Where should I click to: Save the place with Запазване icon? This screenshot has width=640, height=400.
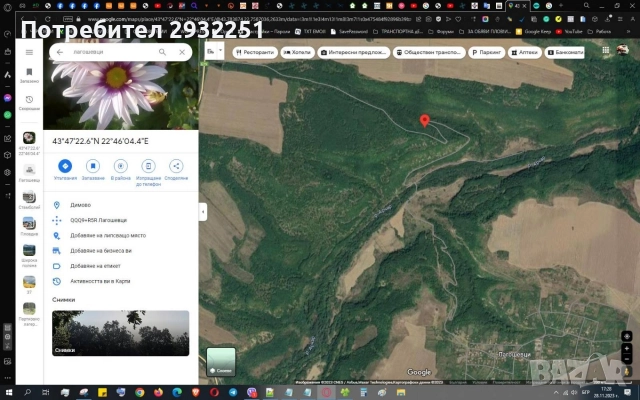(92, 166)
